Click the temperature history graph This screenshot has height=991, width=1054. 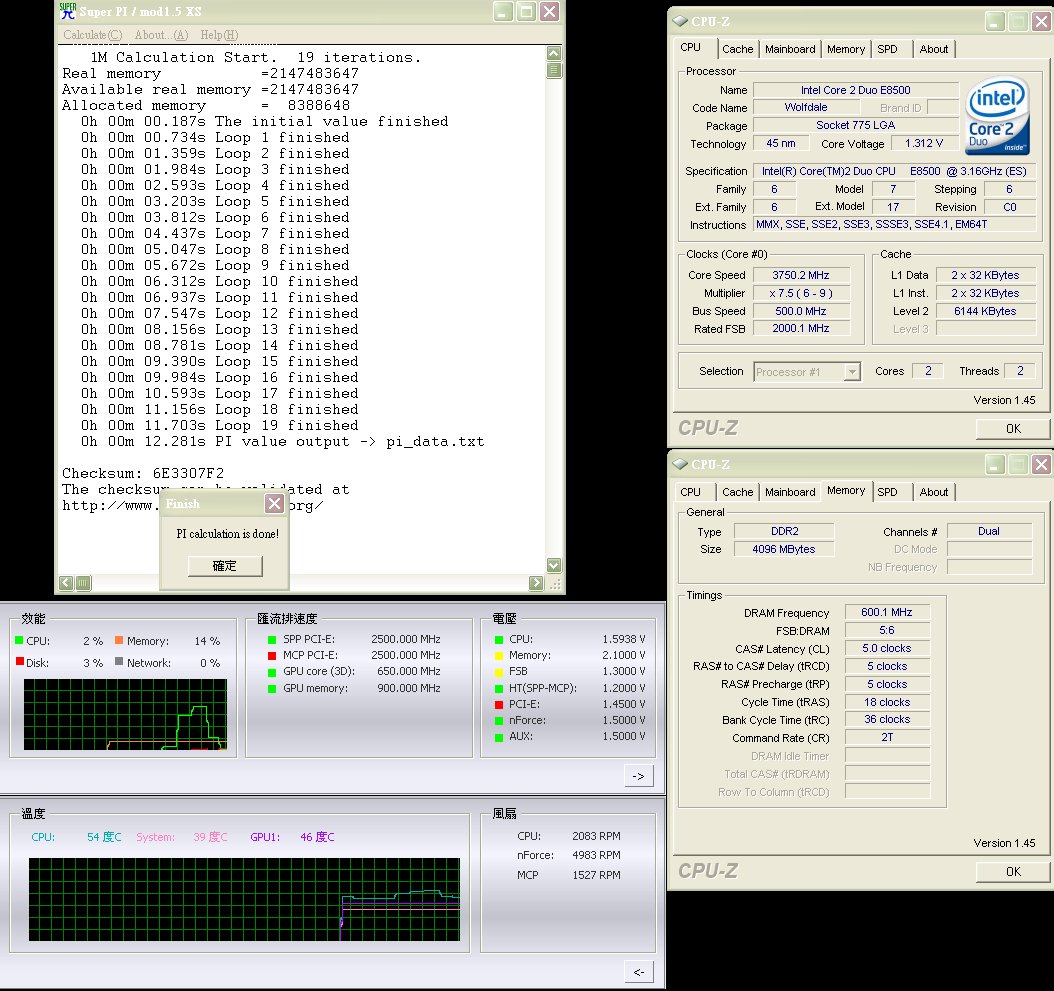point(245,899)
